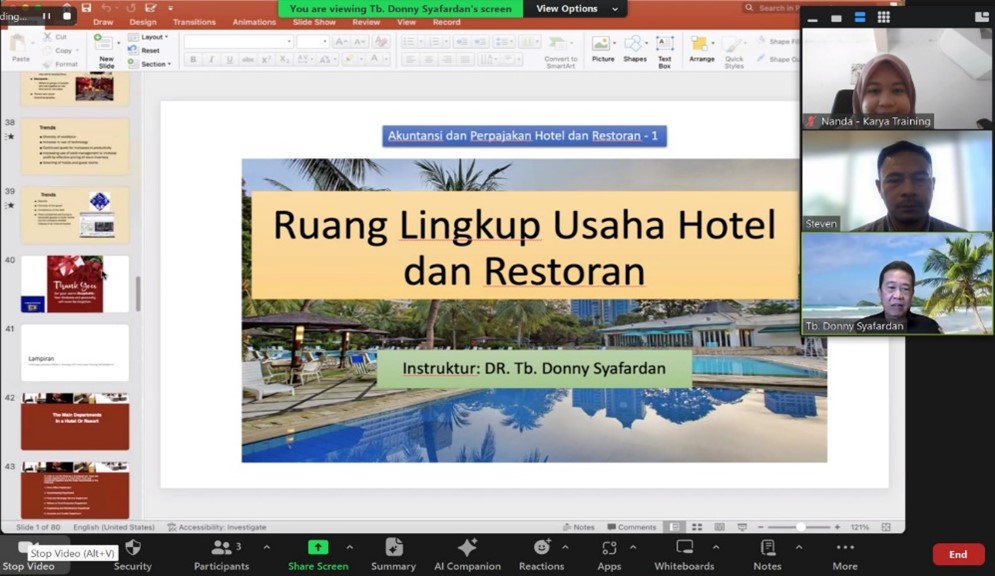995x576 pixels.
Task: Open the Slide Show tab
Action: click(314, 22)
